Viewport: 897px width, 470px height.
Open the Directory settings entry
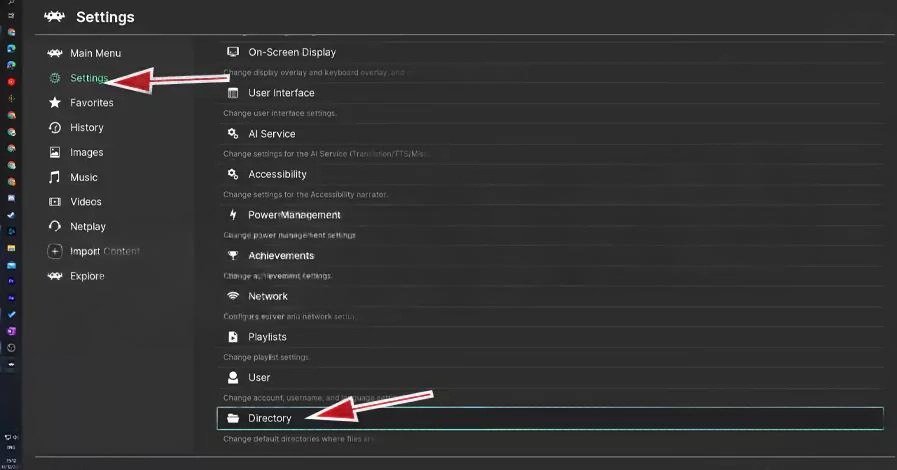(269, 418)
